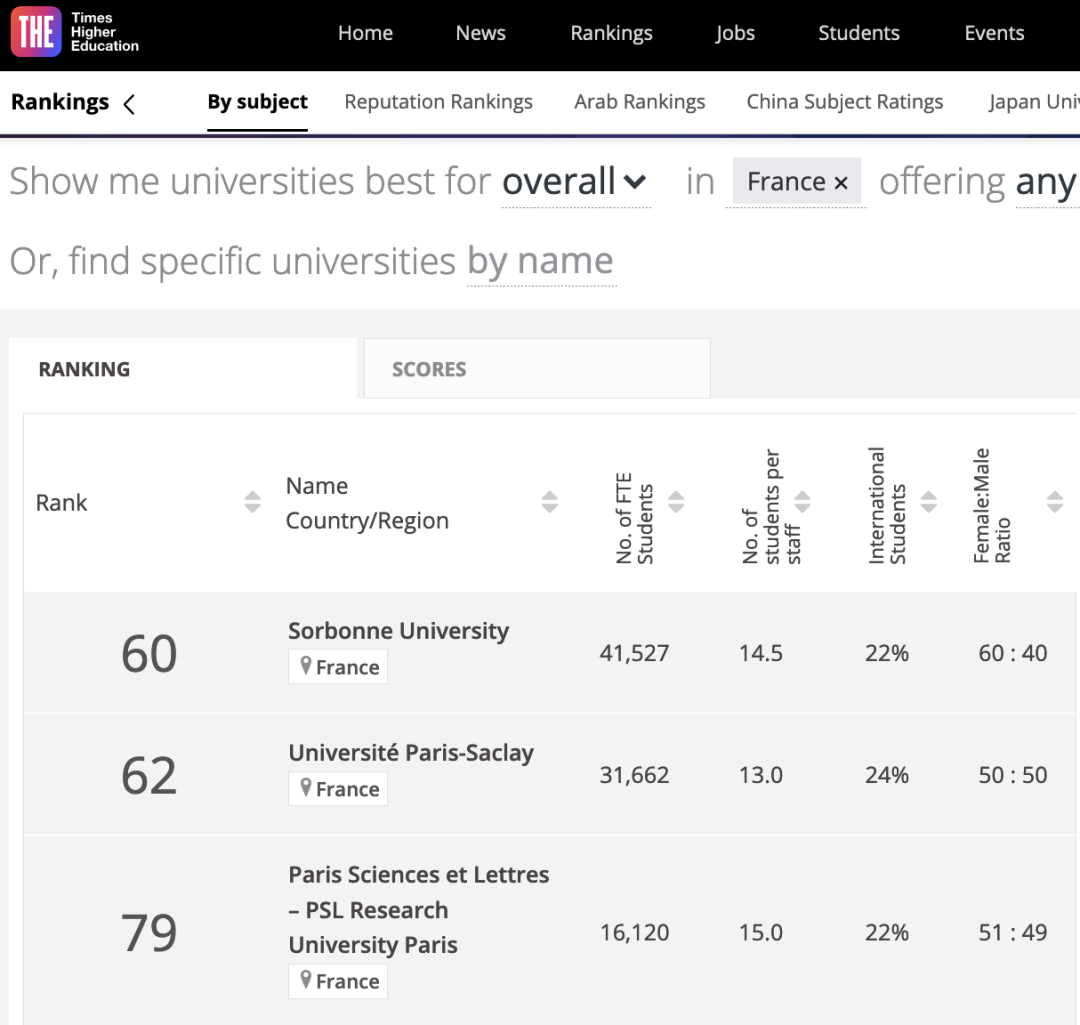Switch to China Subject Ratings tab
Viewport: 1080px width, 1025px height.
[845, 102]
